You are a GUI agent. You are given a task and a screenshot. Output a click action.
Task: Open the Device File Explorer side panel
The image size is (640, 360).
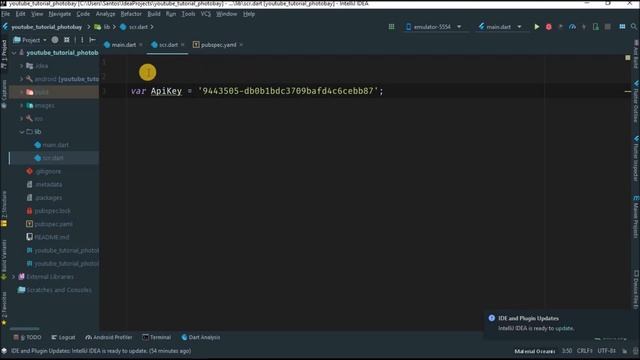(x=636, y=289)
